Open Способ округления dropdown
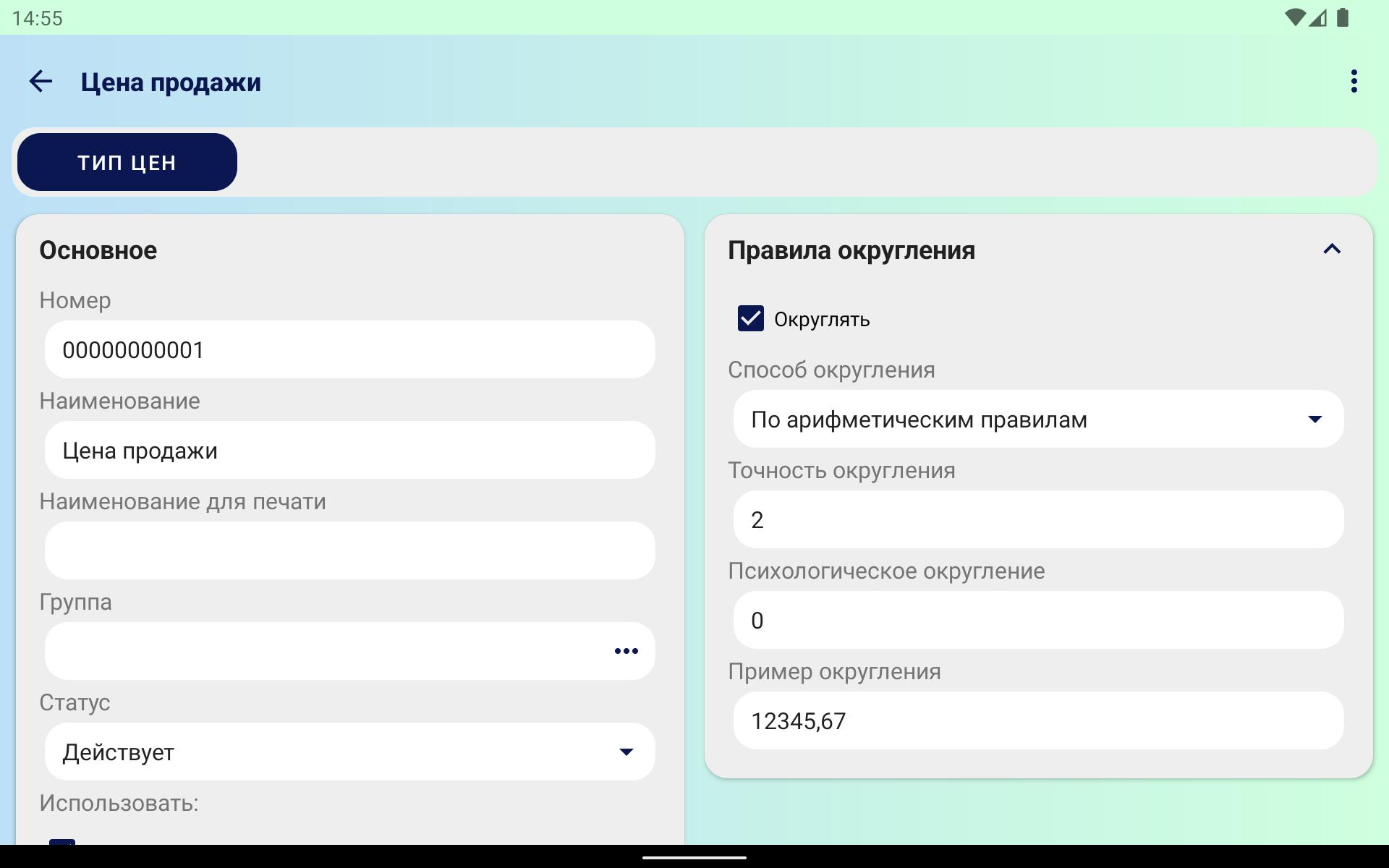The image size is (1389, 868). click(x=1038, y=419)
